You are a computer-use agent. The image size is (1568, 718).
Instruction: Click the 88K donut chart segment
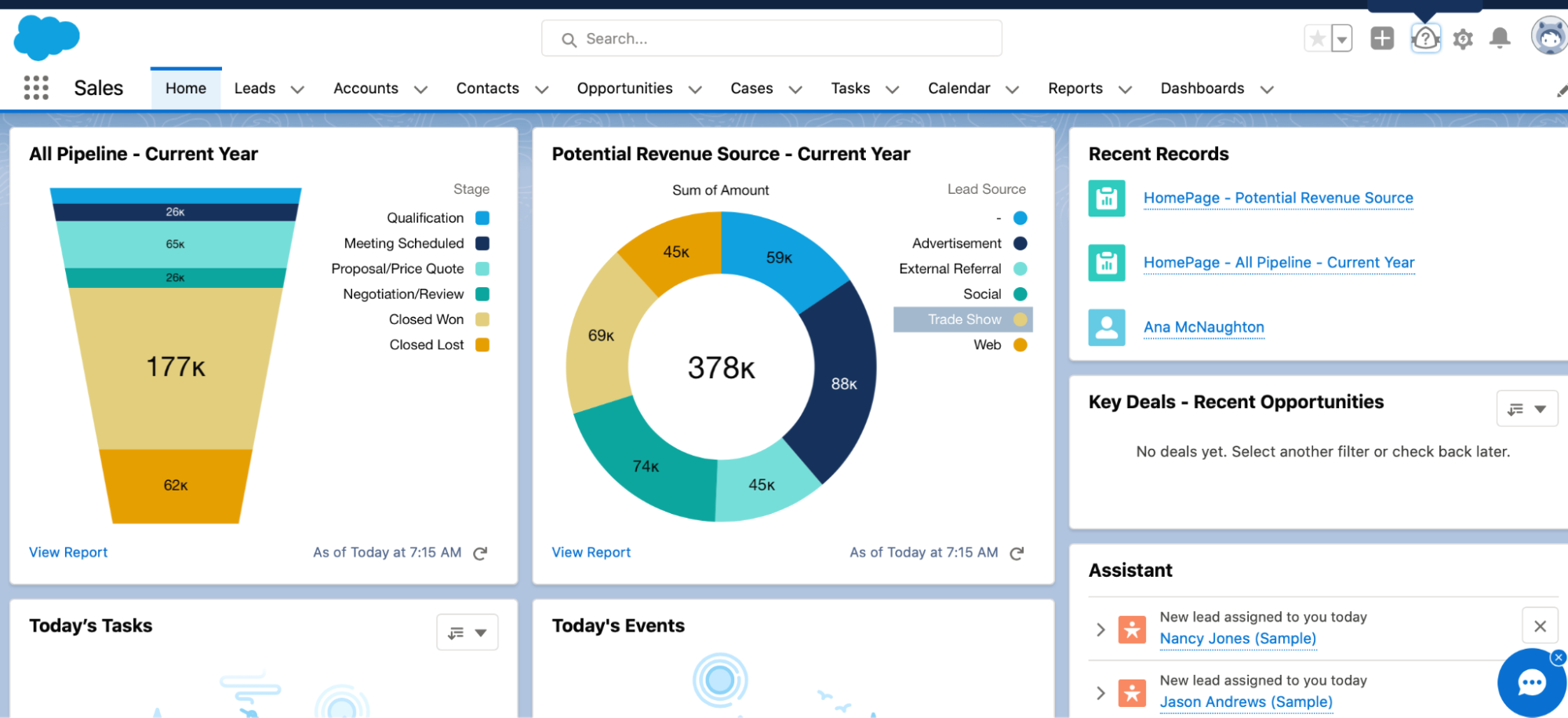coord(844,384)
